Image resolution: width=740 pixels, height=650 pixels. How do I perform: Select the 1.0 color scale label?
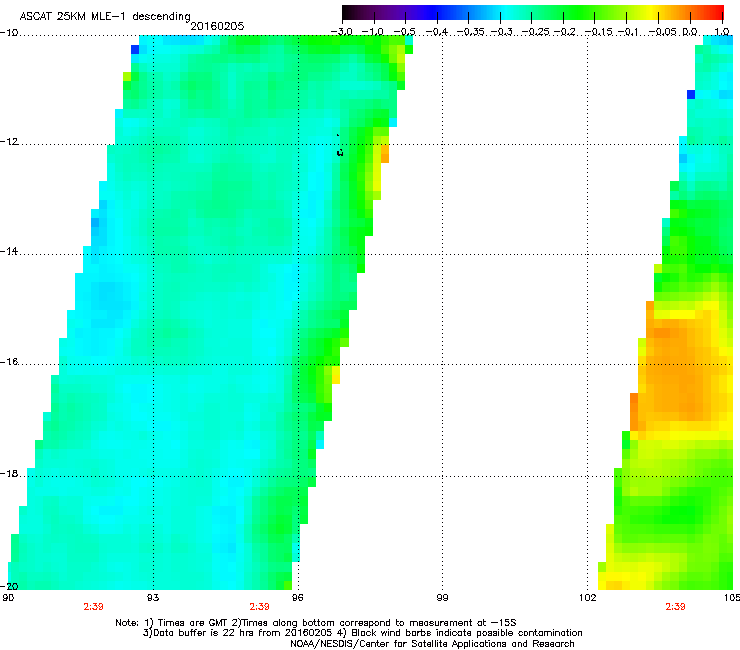coord(722,32)
